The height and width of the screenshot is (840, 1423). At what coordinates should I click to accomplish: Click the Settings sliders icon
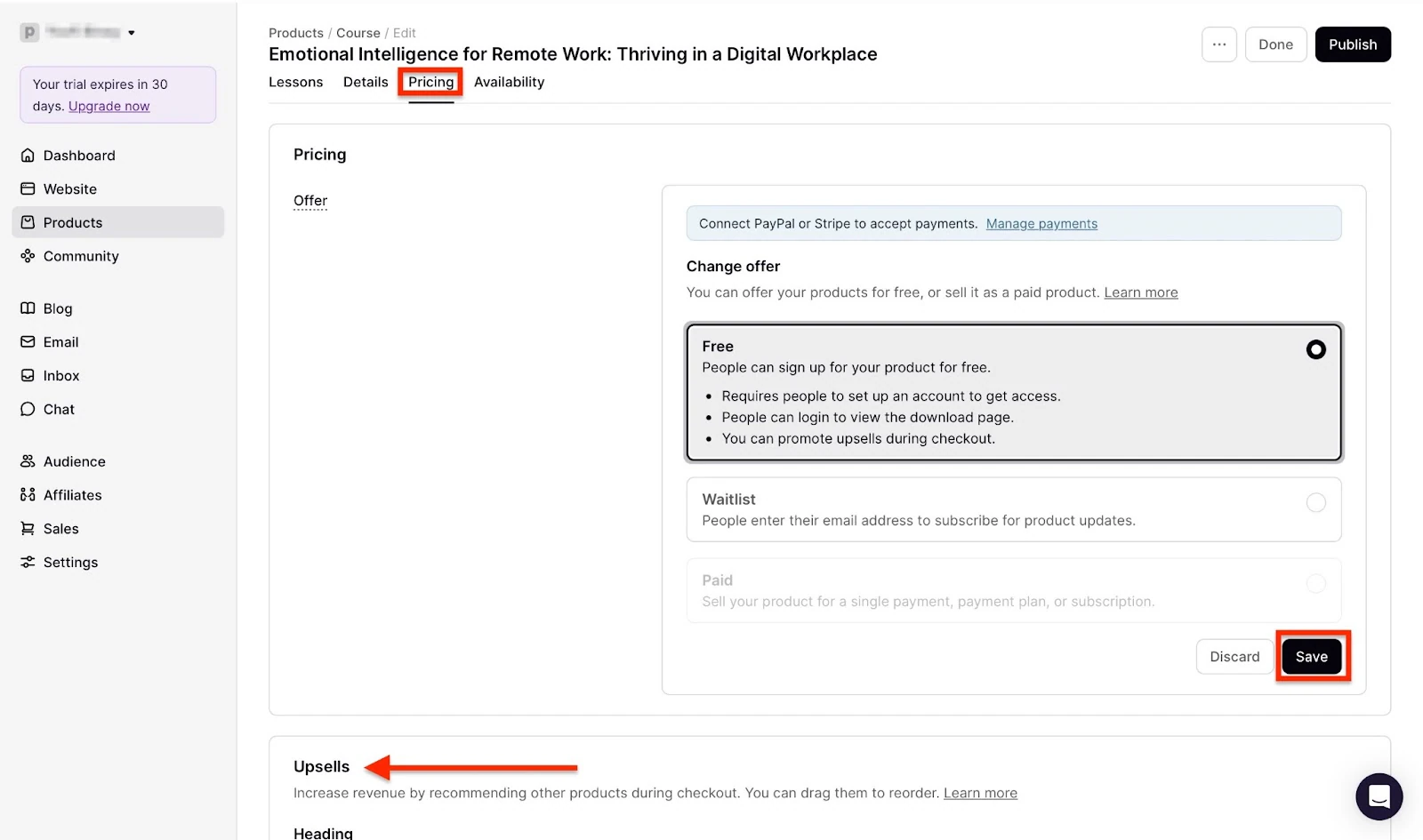click(x=28, y=562)
